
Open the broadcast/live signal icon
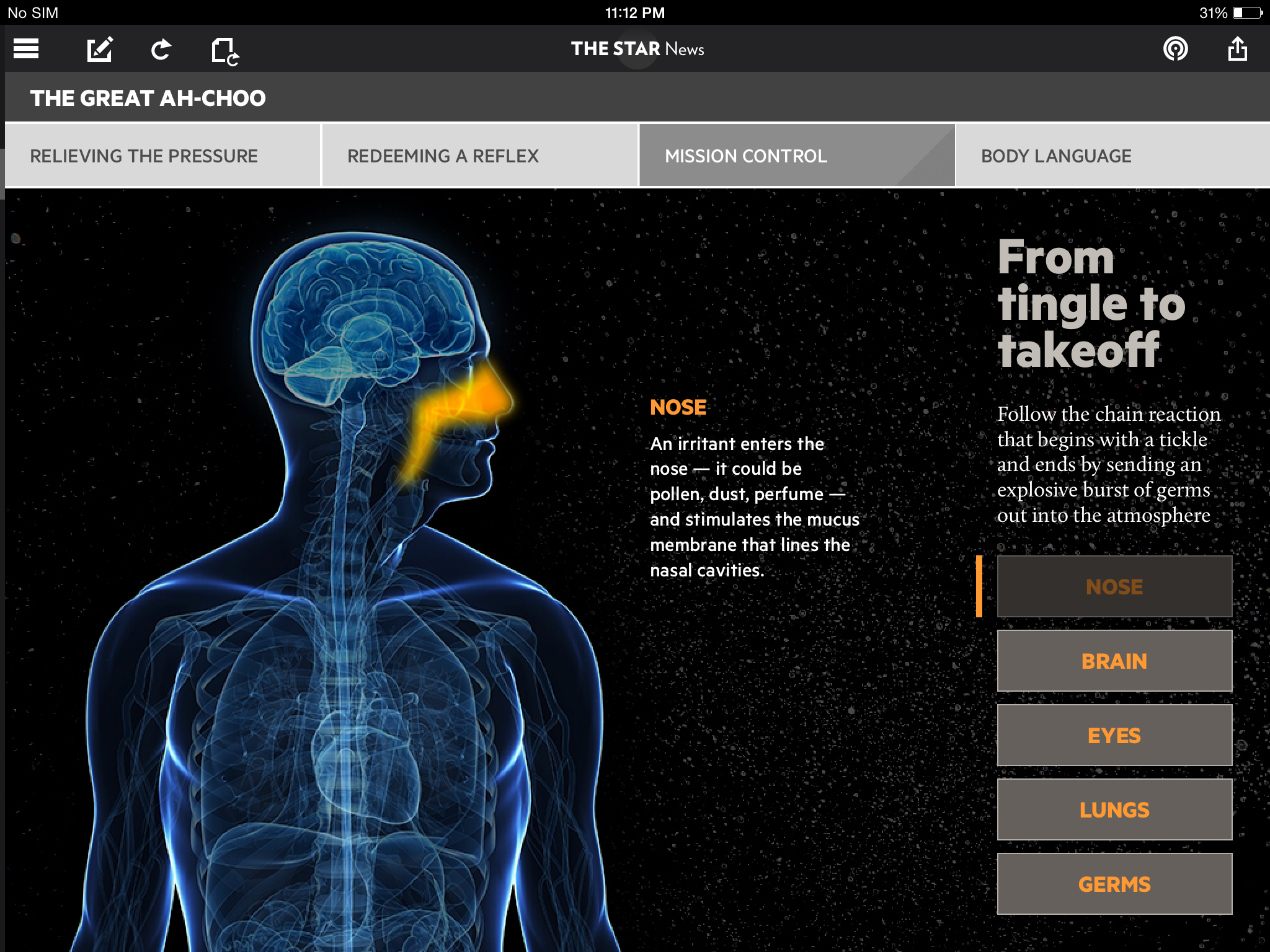(x=1175, y=48)
